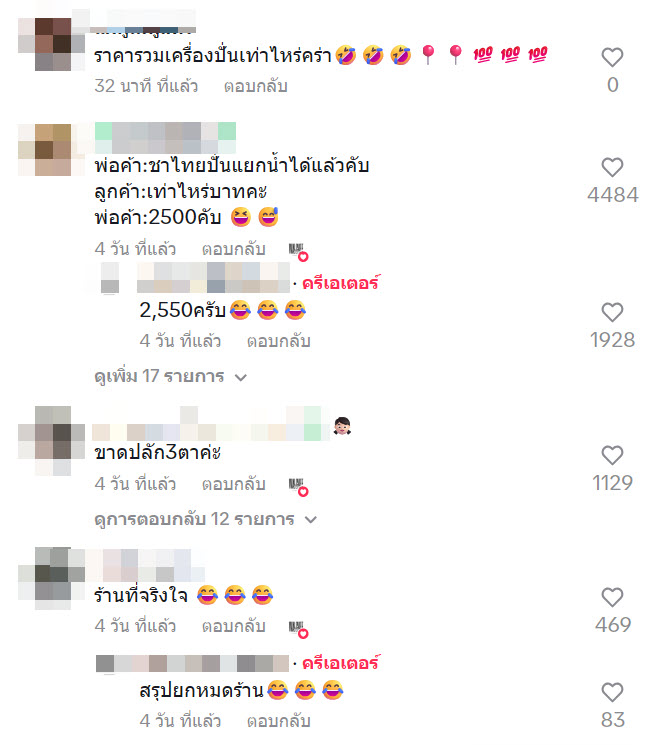Heart the สรุปยกหมดร้าน creator reply
Screen dimensions: 668x745
pos(612,693)
